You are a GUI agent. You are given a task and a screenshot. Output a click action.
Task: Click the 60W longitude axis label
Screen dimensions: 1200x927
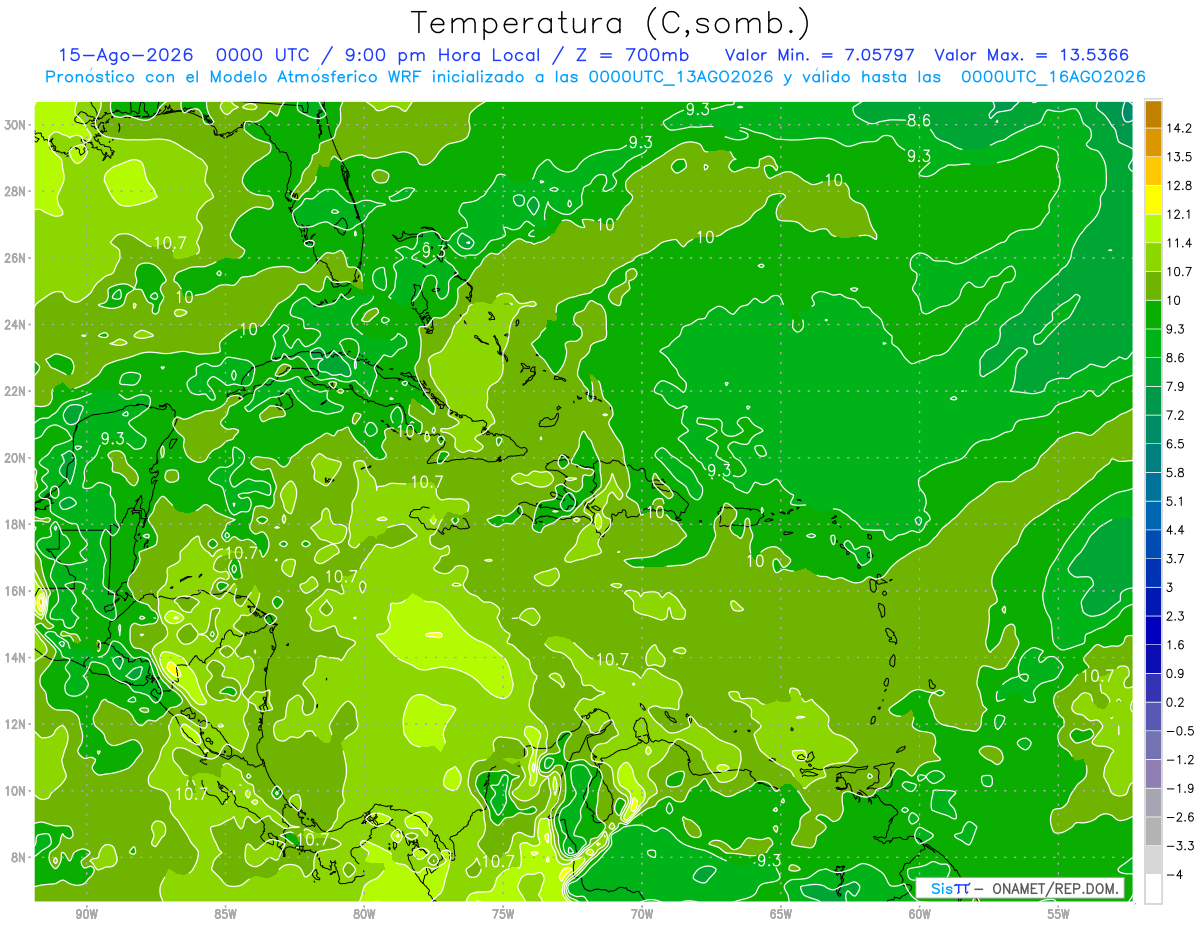point(920,914)
